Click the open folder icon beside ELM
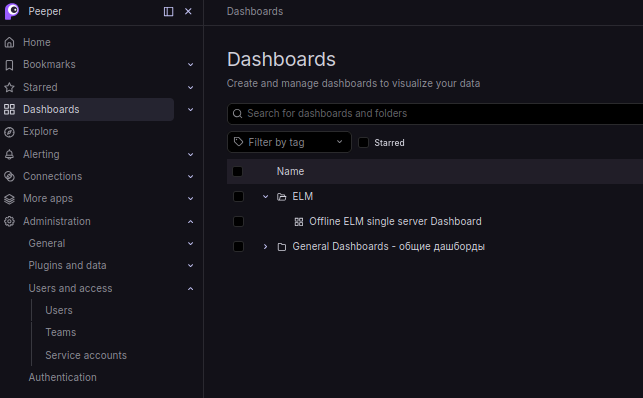This screenshot has height=398, width=643. point(281,197)
